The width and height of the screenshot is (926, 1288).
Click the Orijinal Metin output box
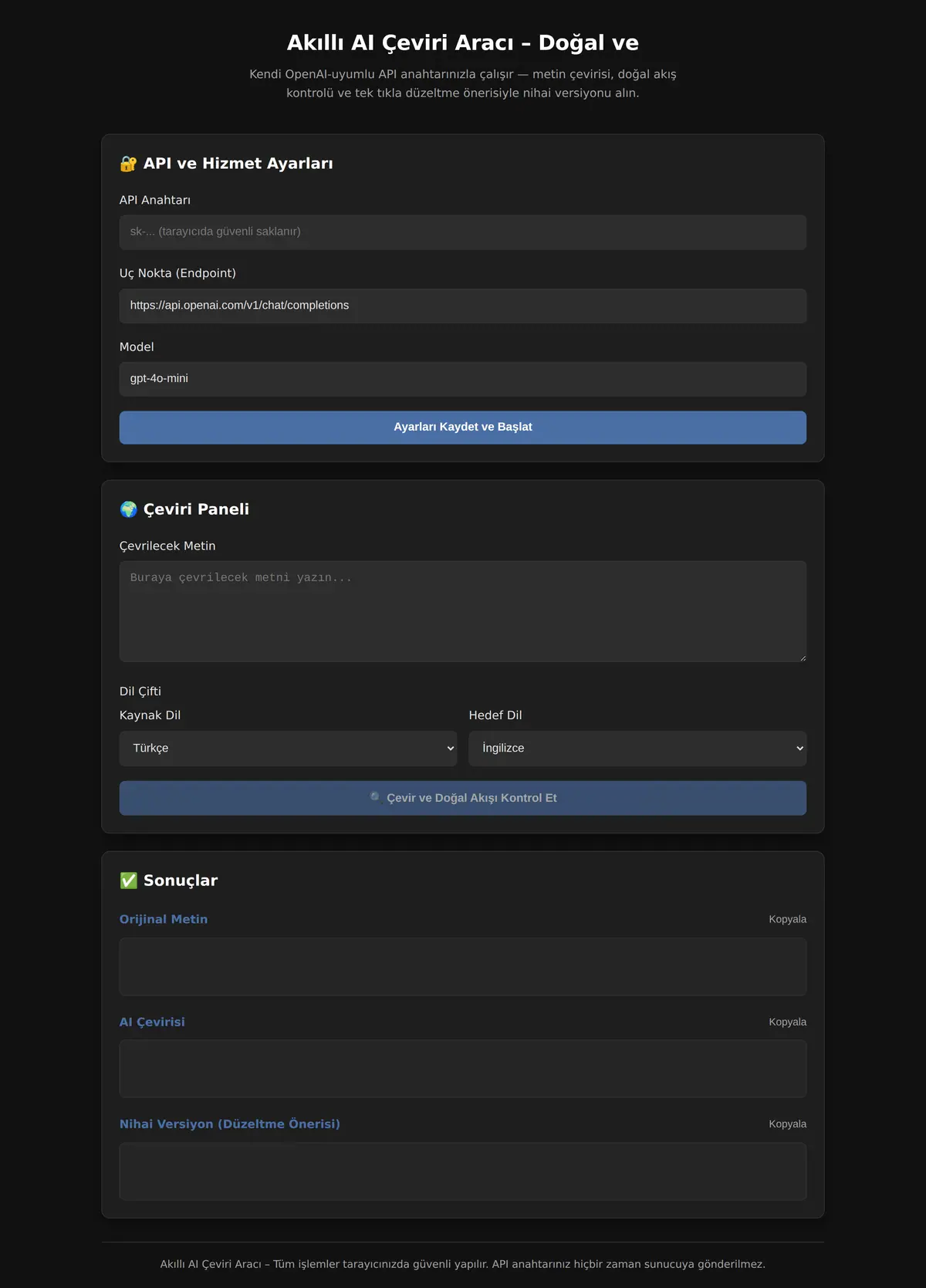click(x=463, y=966)
